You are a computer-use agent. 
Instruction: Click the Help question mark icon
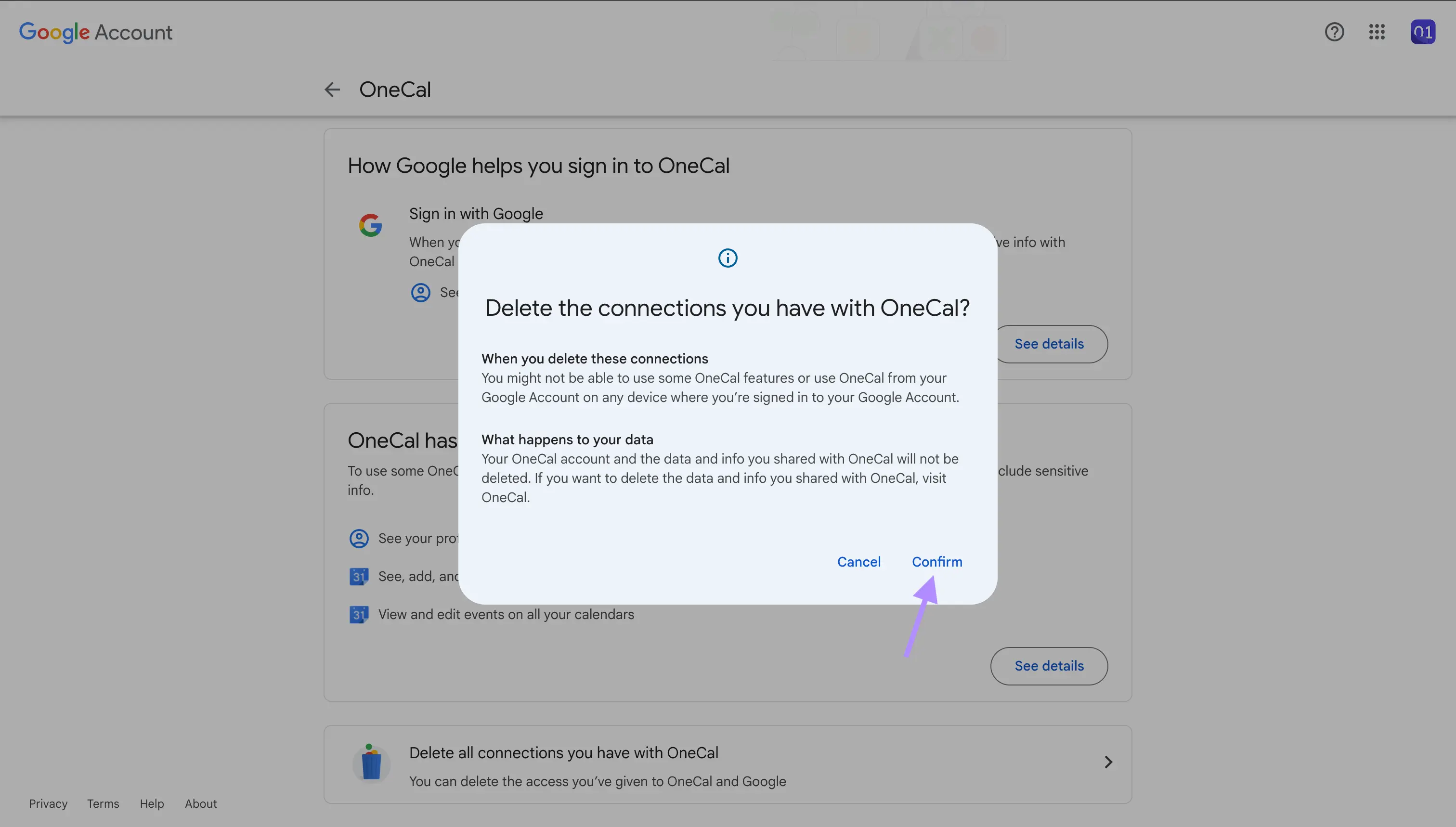coord(1334,31)
